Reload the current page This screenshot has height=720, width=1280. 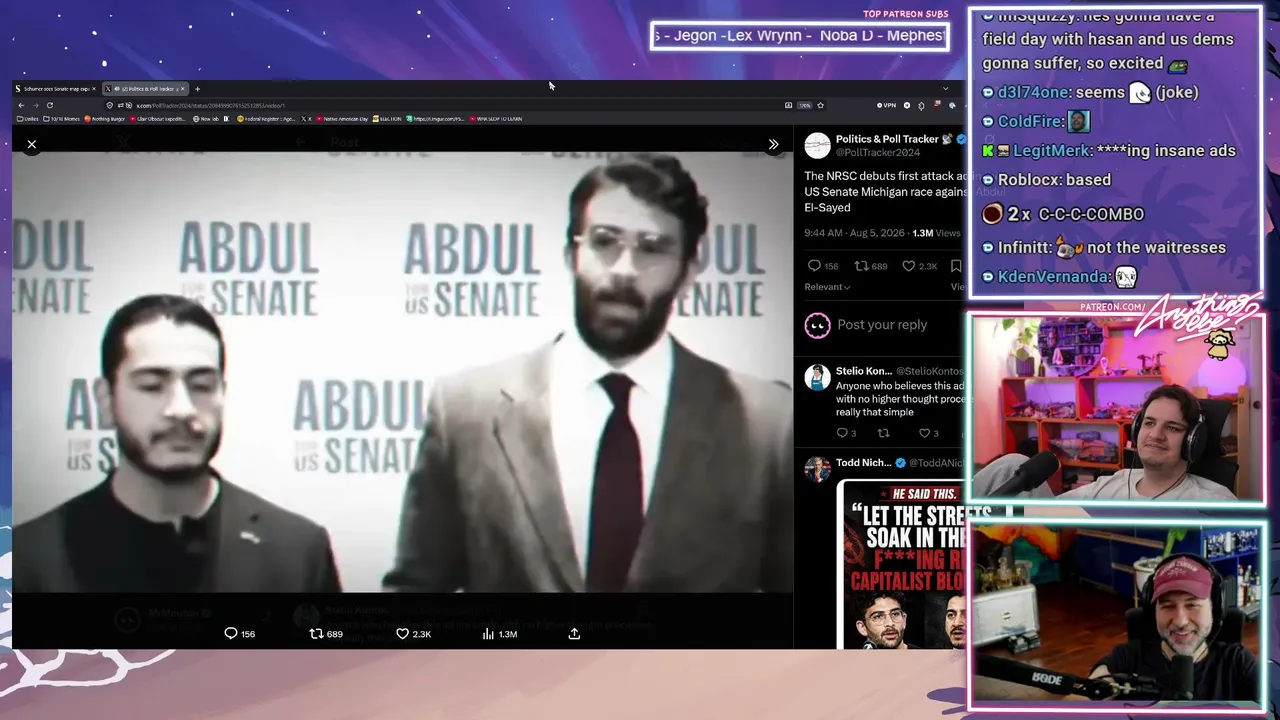tap(50, 105)
